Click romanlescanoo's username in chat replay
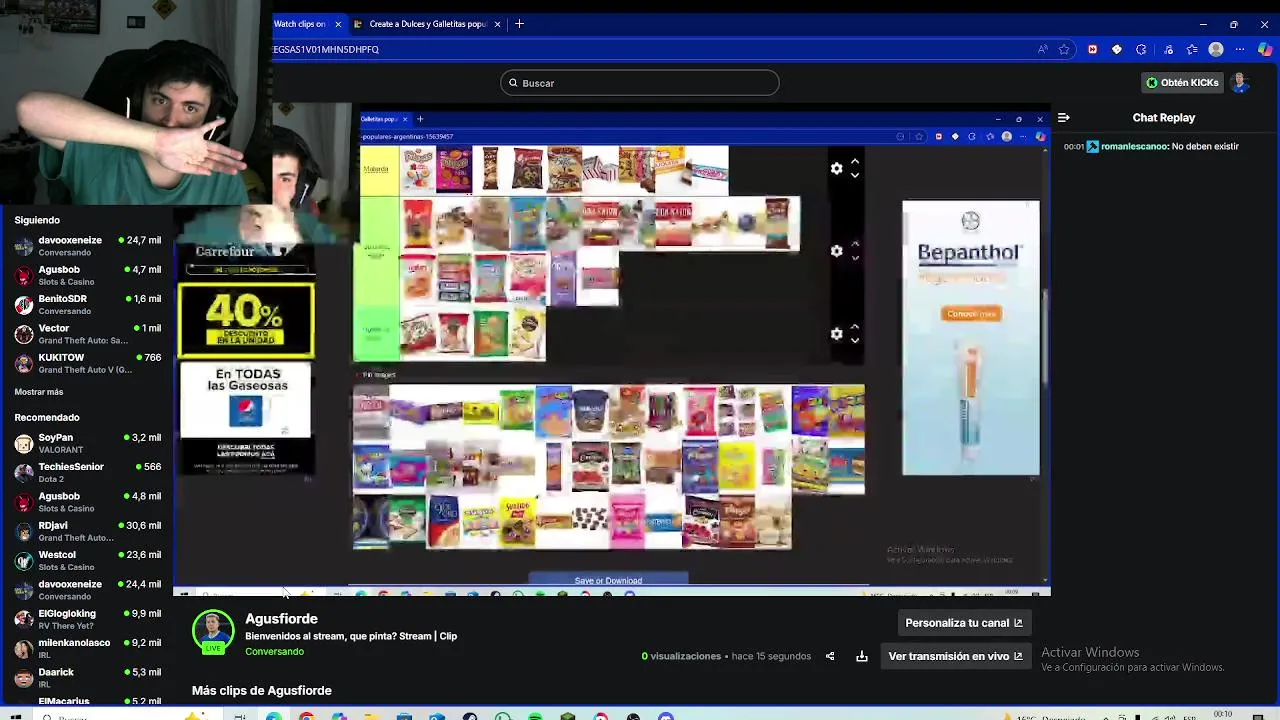The width and height of the screenshot is (1280, 720). pos(1134,146)
